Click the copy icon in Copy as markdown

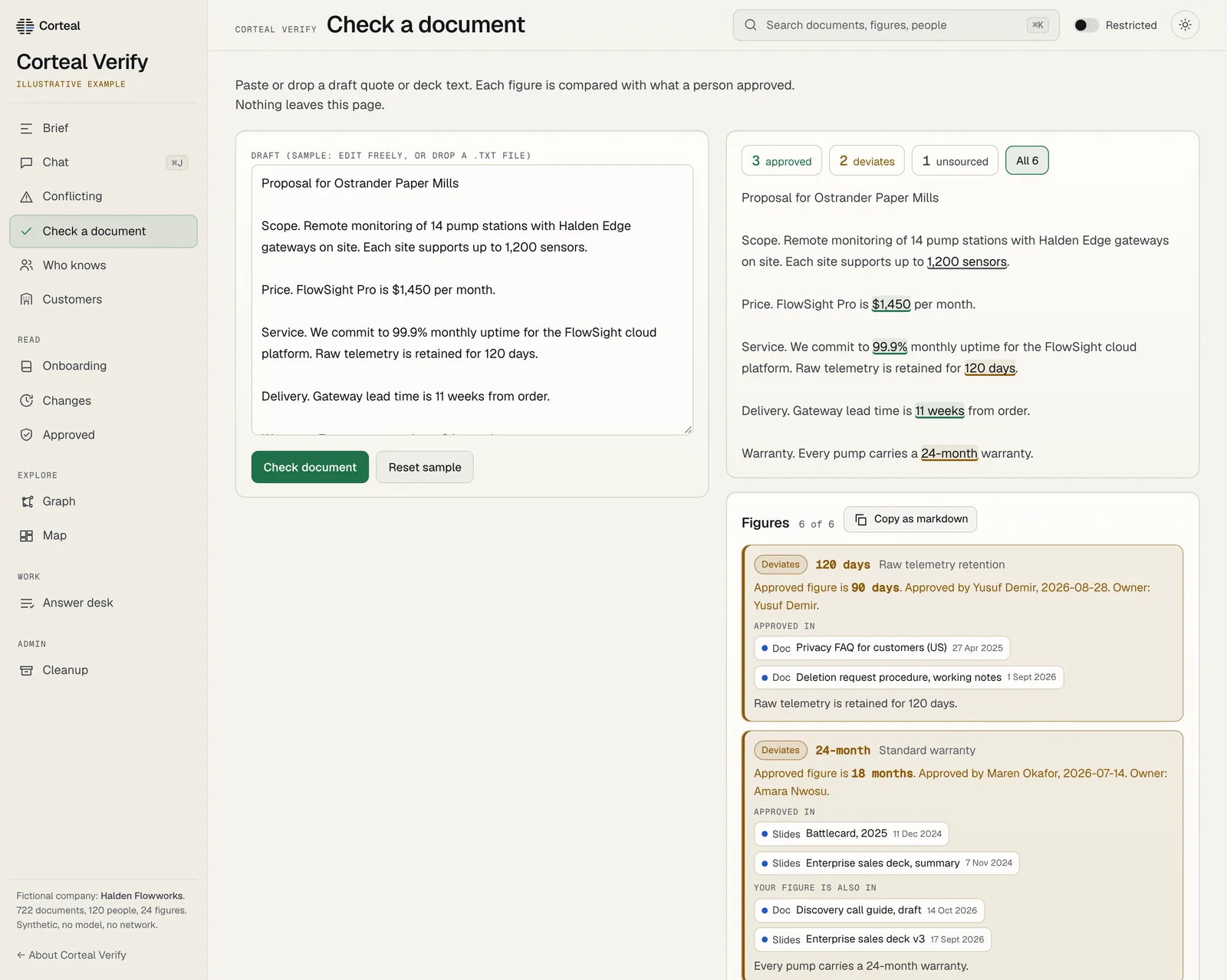[860, 519]
